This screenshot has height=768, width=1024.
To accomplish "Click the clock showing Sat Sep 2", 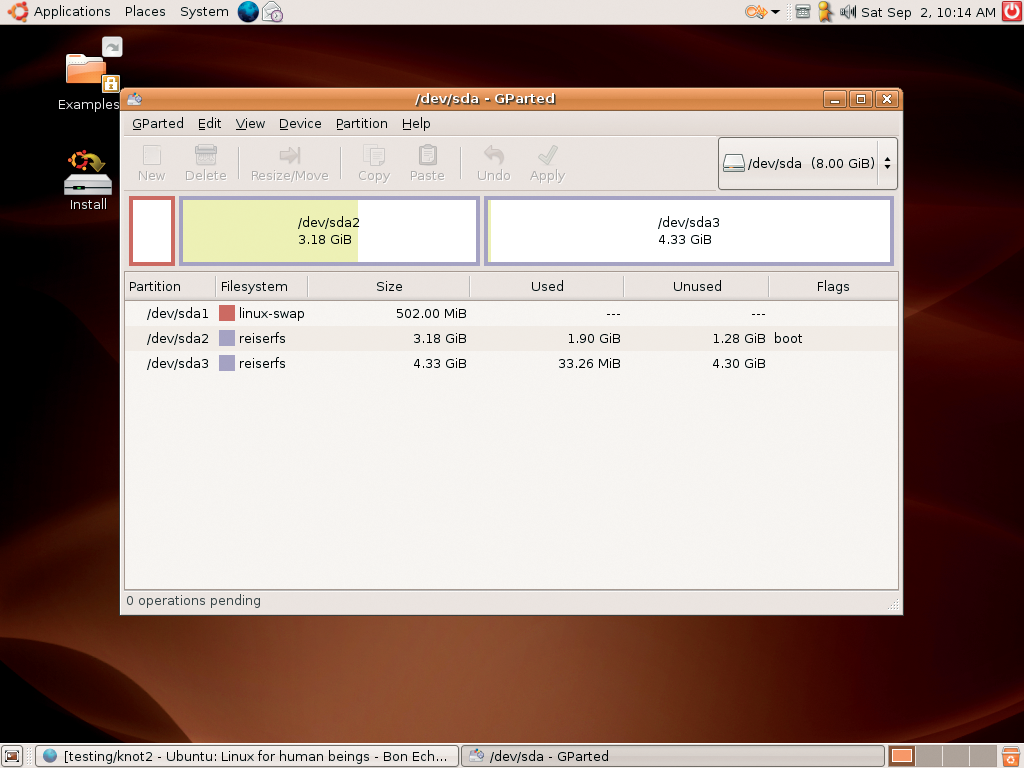I will coord(928,12).
